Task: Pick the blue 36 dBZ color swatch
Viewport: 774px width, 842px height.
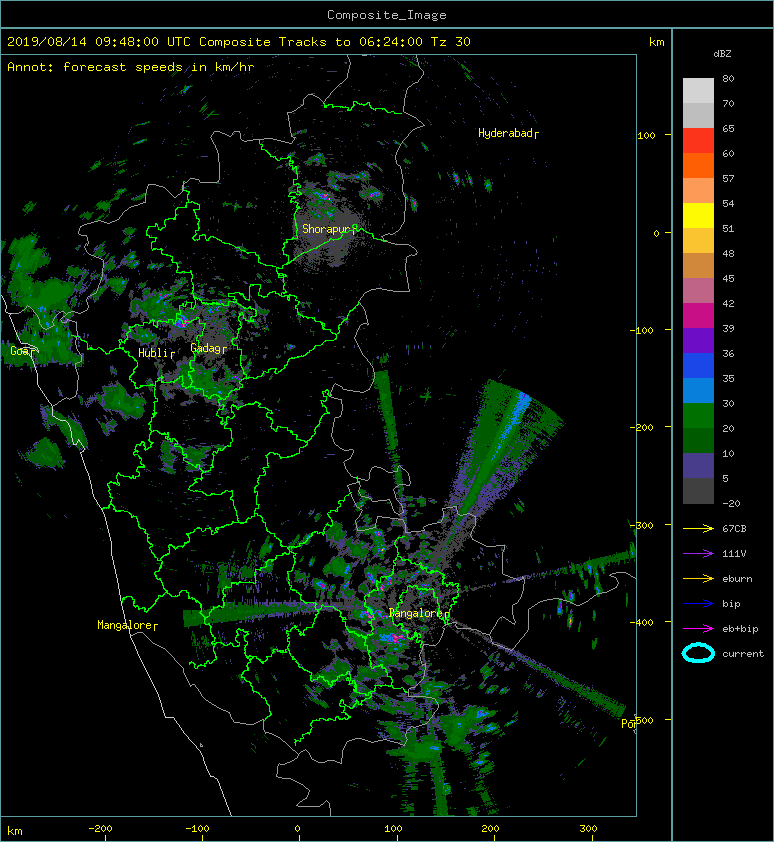Action: pos(698,365)
